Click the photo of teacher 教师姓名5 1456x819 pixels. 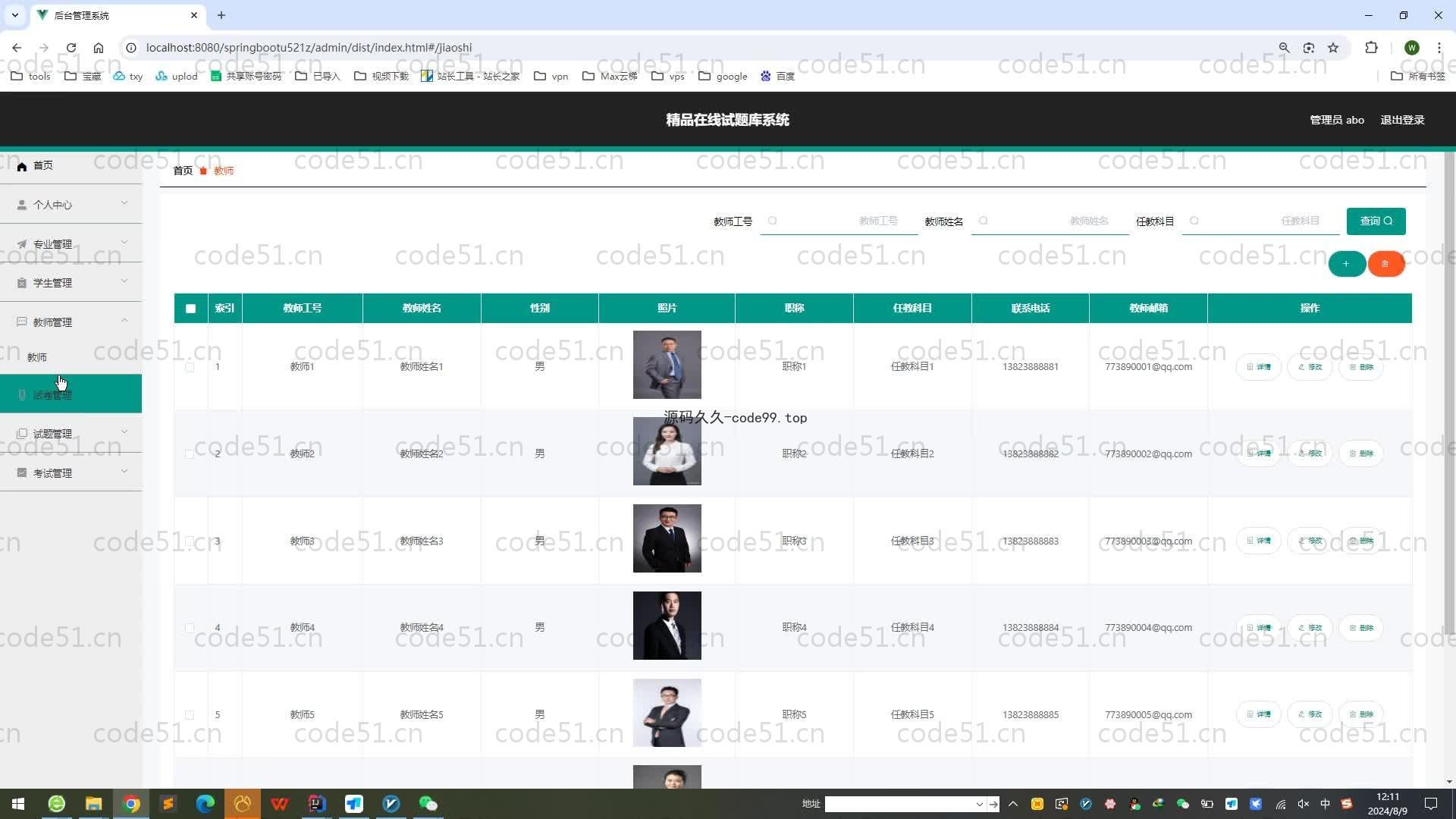tap(667, 713)
